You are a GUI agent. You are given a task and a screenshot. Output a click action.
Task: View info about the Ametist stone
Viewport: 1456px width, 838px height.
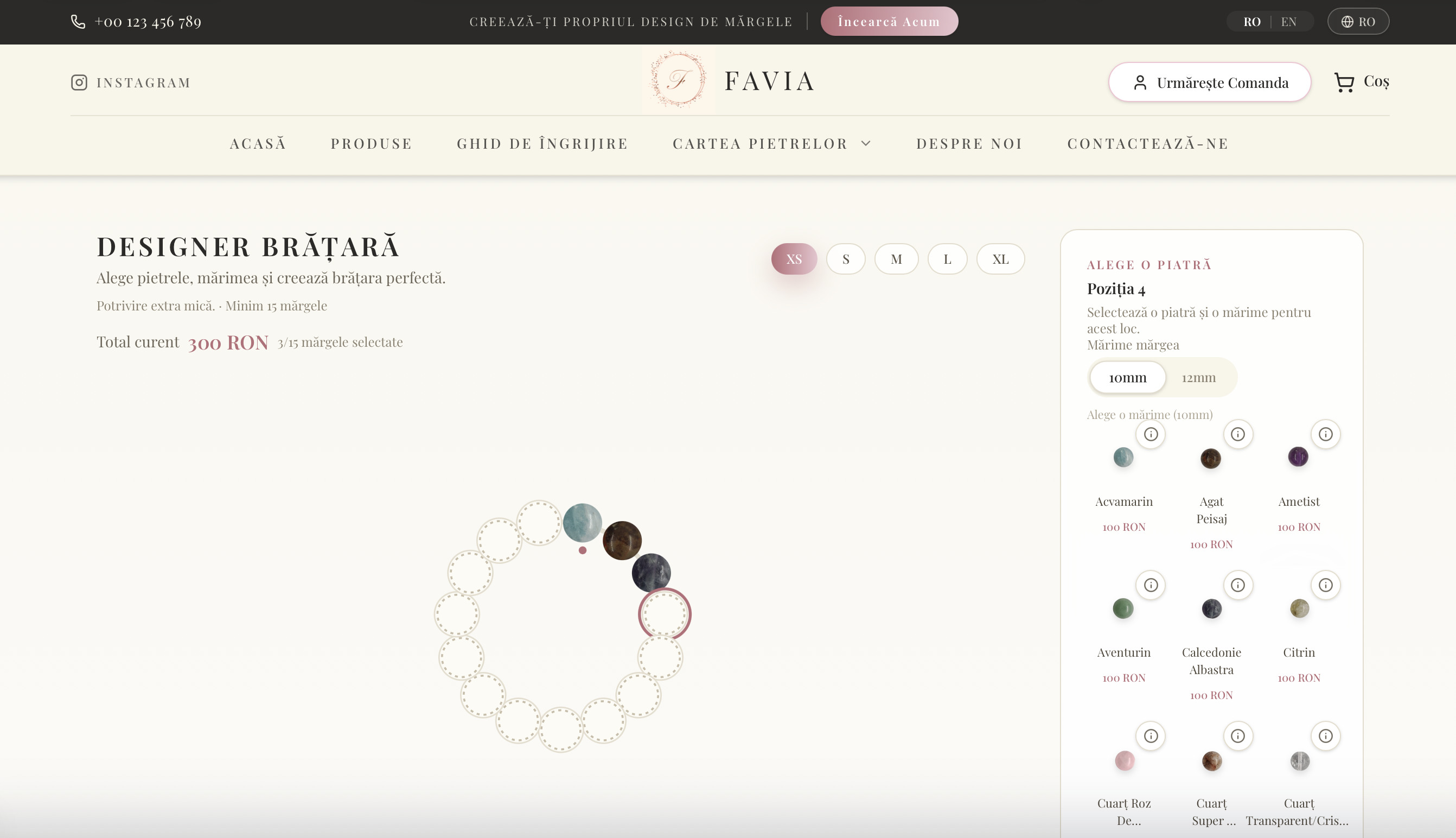(x=1326, y=435)
